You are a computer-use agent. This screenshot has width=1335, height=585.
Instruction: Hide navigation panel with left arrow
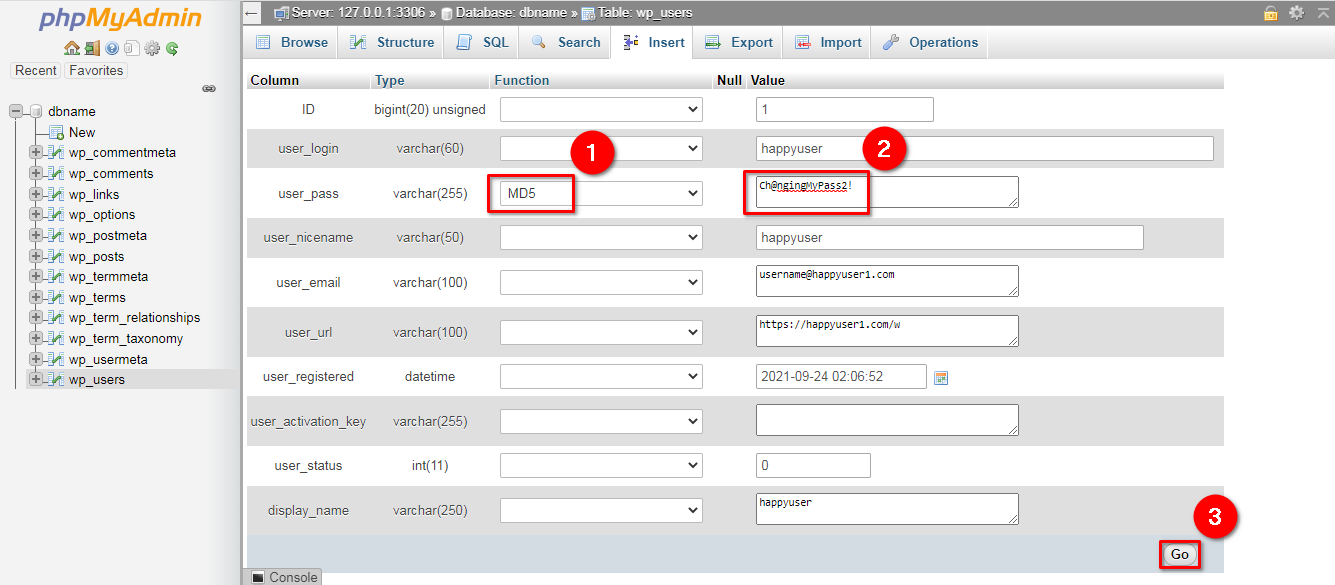[252, 13]
